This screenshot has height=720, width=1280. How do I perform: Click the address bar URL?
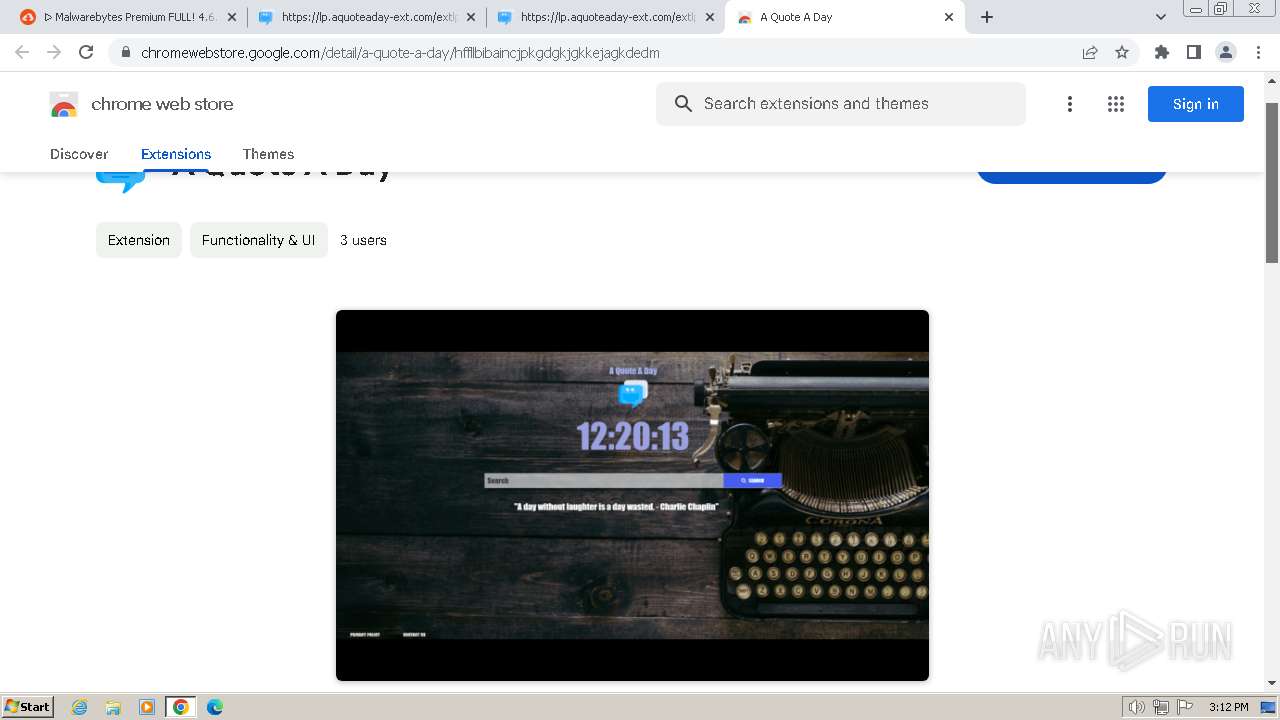click(400, 53)
